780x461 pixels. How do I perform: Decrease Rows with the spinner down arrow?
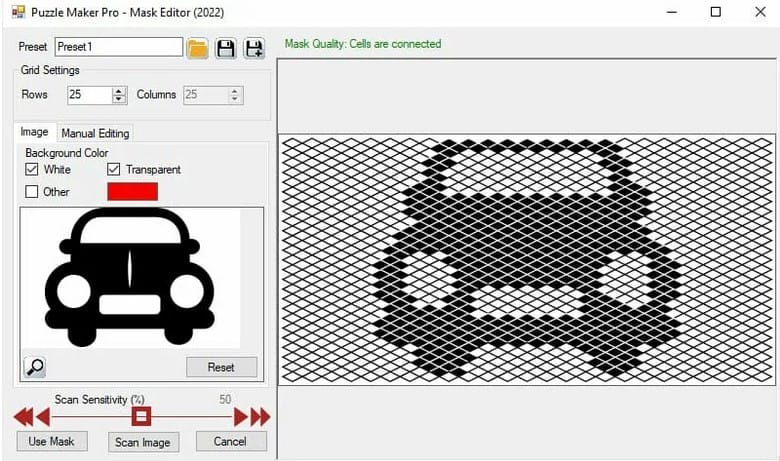click(119, 100)
